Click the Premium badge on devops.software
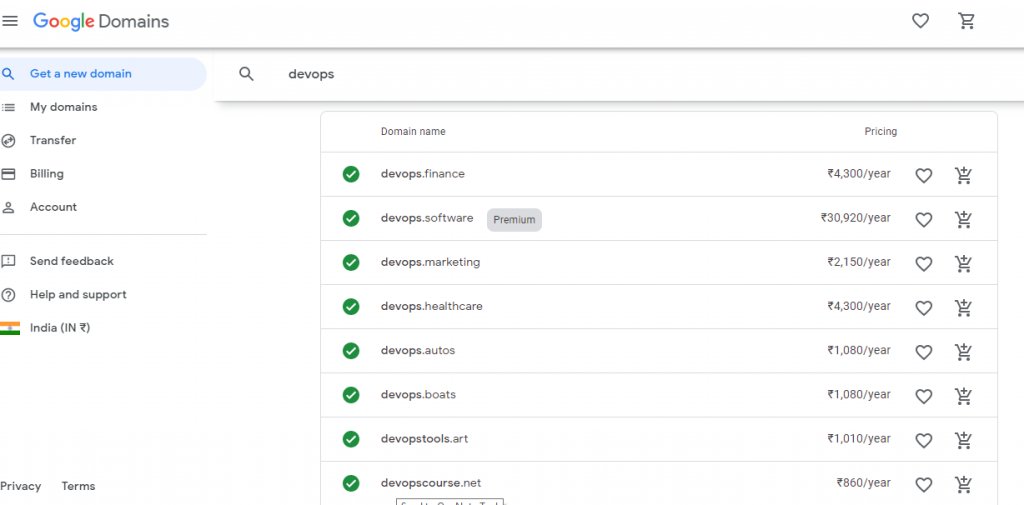This screenshot has width=1024, height=505. point(514,220)
